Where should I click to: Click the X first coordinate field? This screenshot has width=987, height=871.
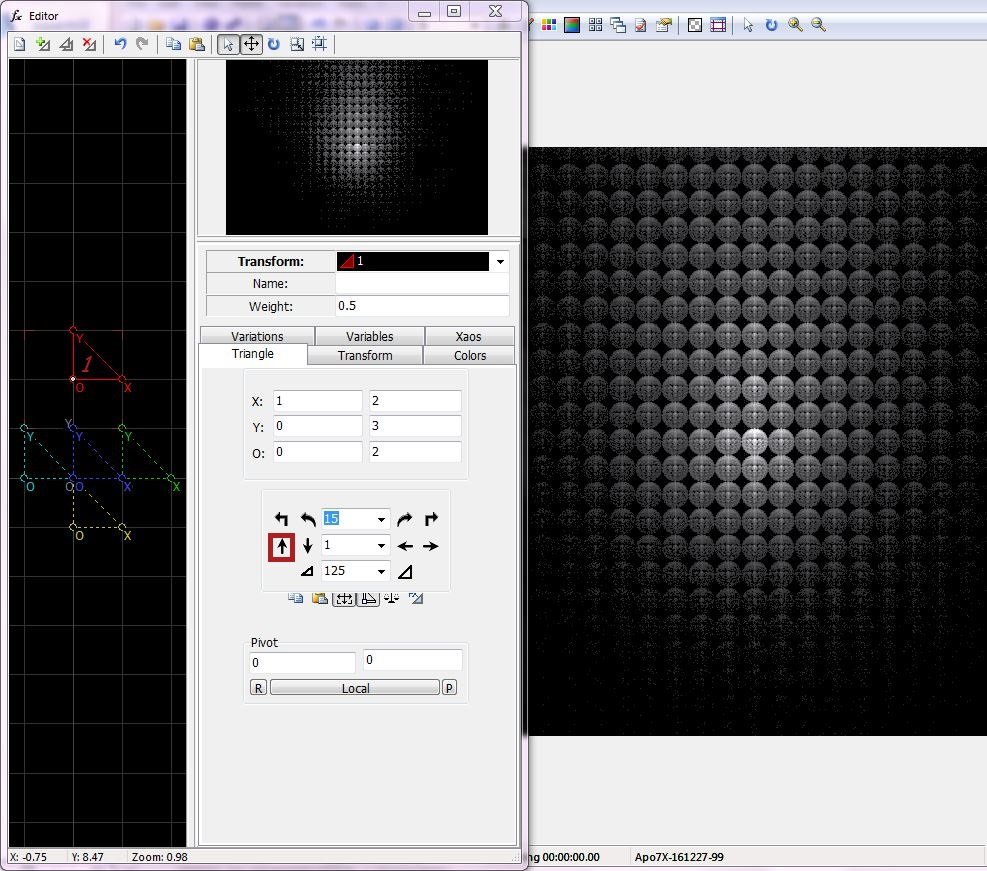(x=317, y=401)
